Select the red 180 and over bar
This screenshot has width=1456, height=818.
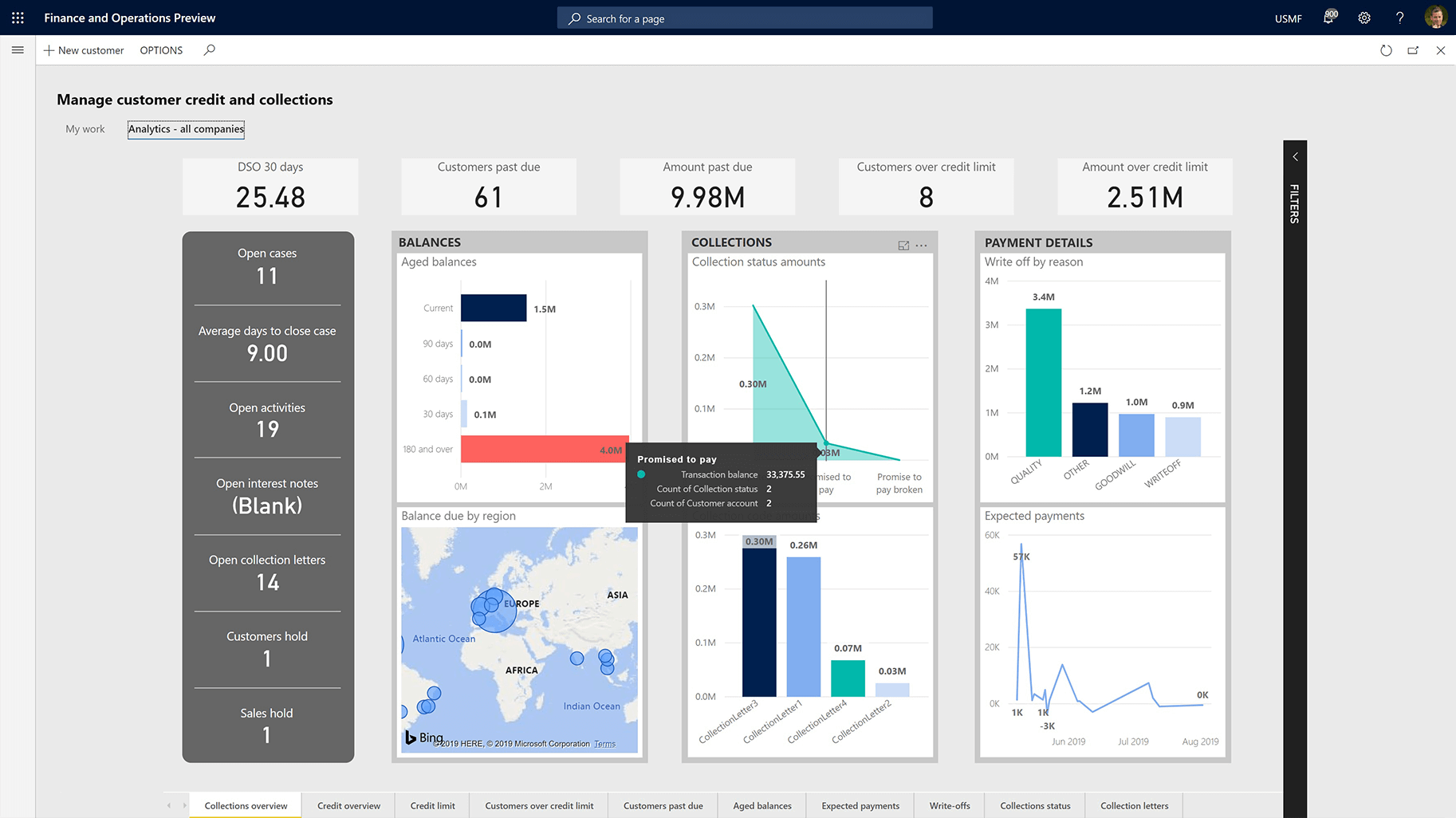tap(545, 449)
